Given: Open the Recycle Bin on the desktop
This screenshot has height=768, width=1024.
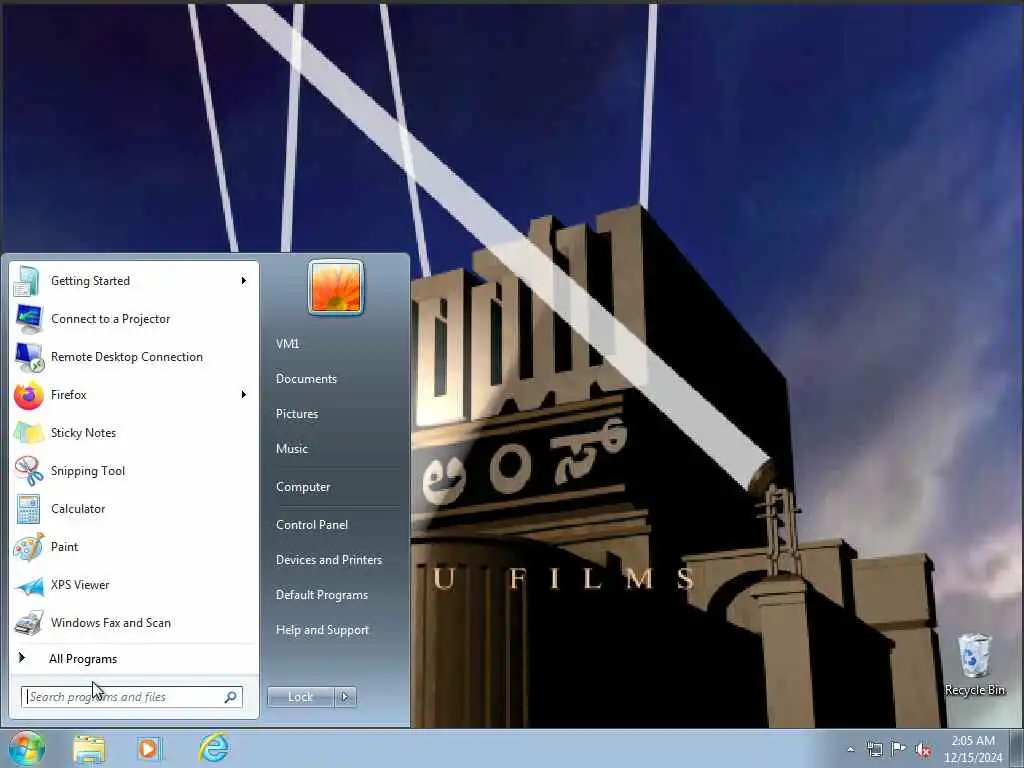Looking at the screenshot, I should click(x=974, y=664).
